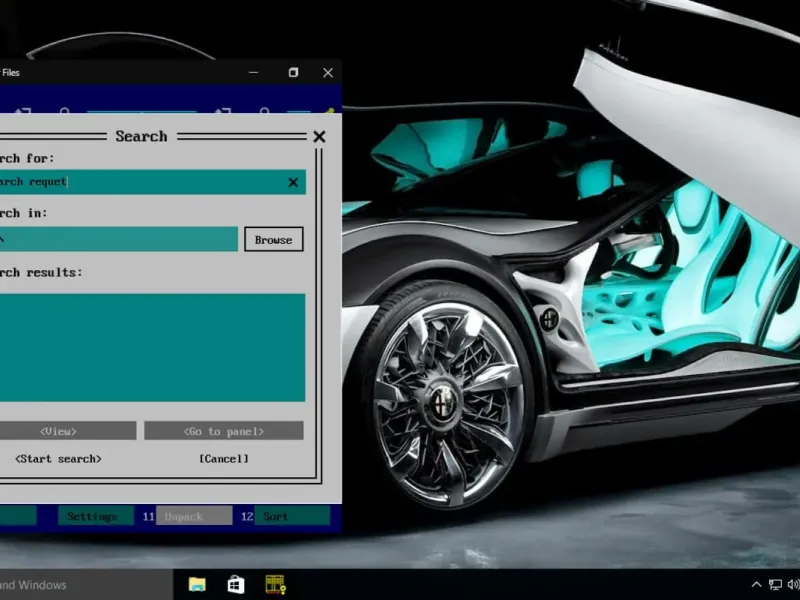Open the volume icon in system tray
The height and width of the screenshot is (600, 800).
[793, 584]
